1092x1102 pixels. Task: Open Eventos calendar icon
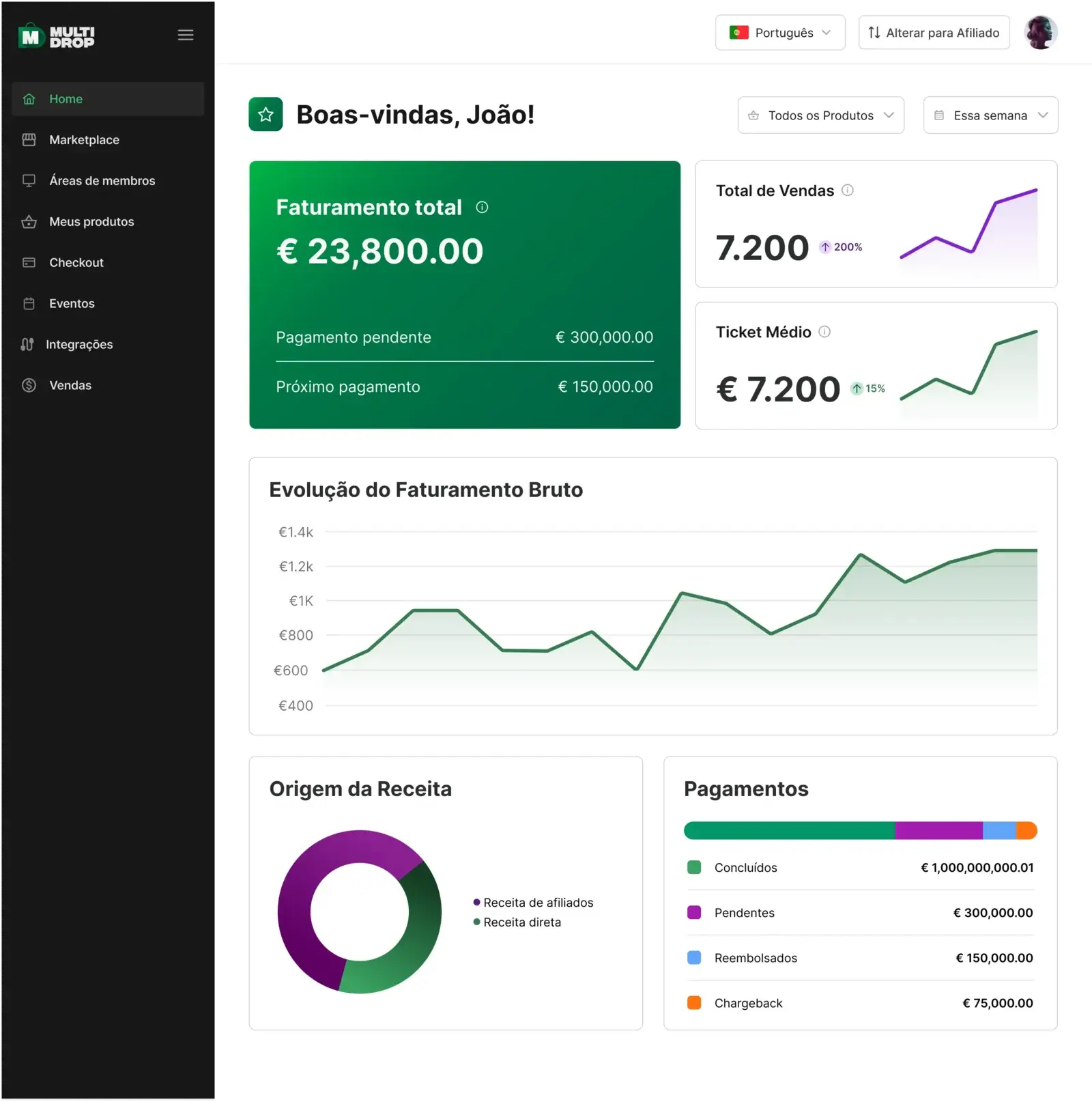point(29,303)
